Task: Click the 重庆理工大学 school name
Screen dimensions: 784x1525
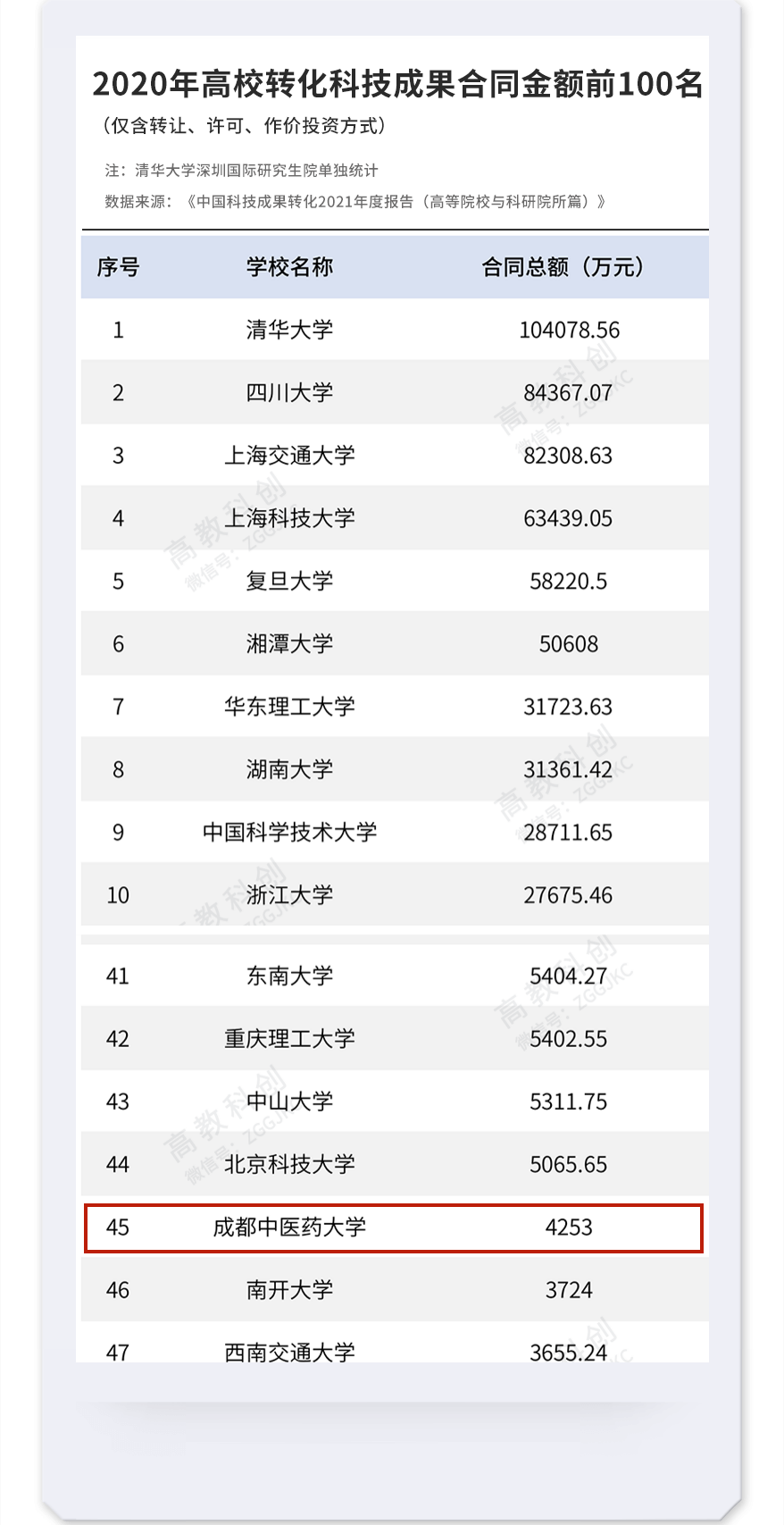Action: (x=289, y=1039)
